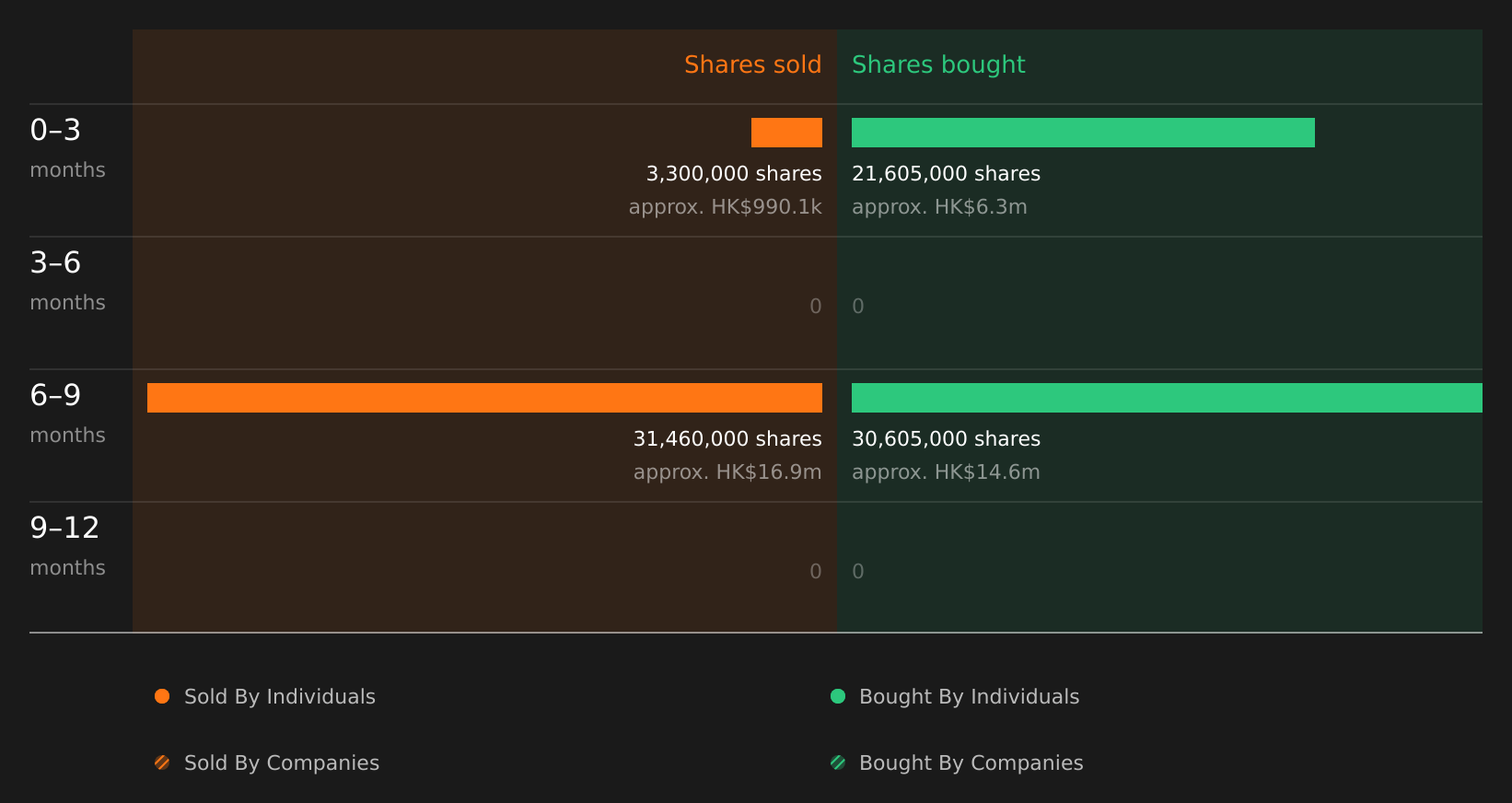Image resolution: width=1512 pixels, height=803 pixels.
Task: Click the 'Shares bought' column header
Action: (938, 65)
